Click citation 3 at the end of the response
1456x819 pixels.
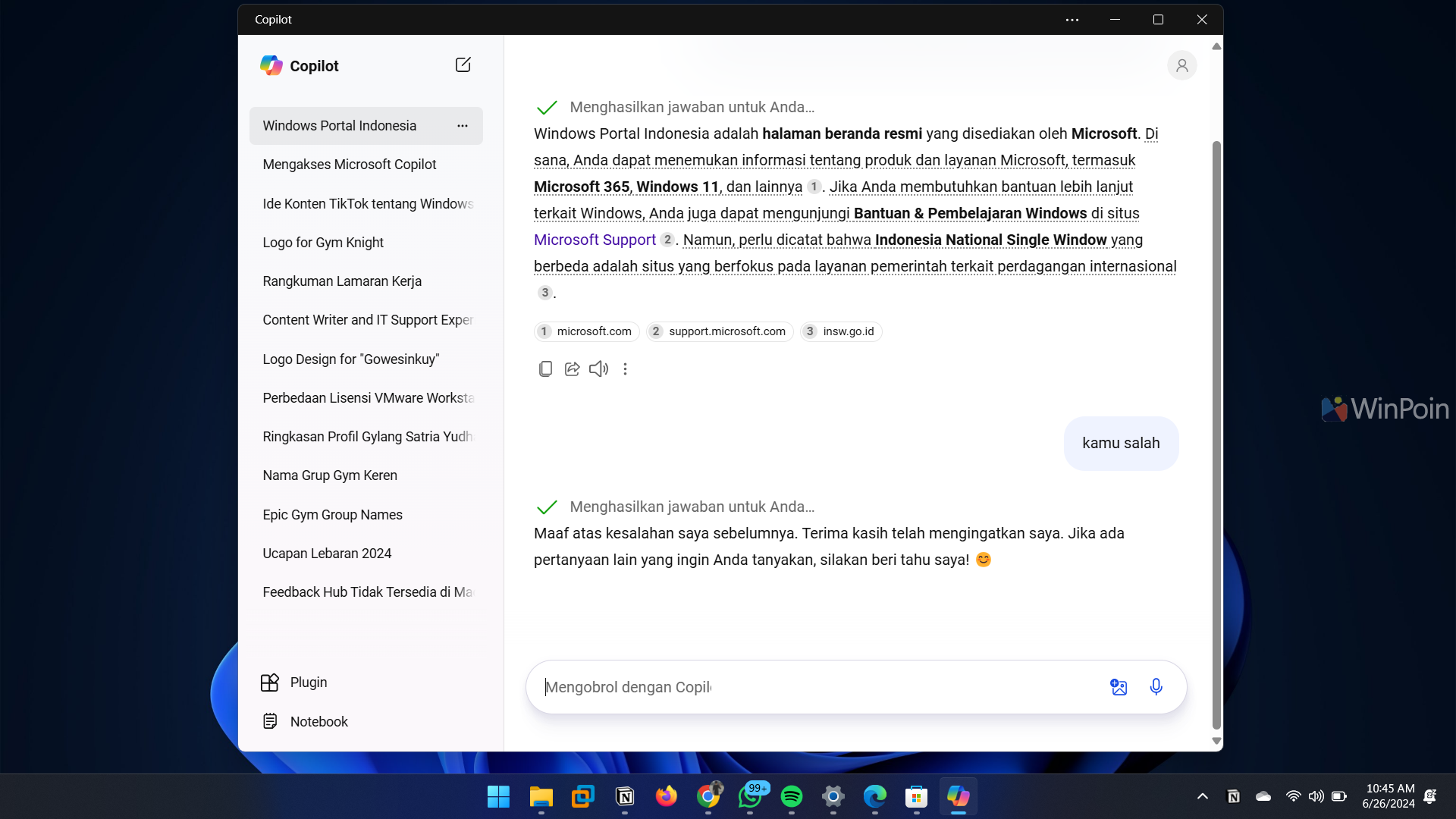(544, 293)
